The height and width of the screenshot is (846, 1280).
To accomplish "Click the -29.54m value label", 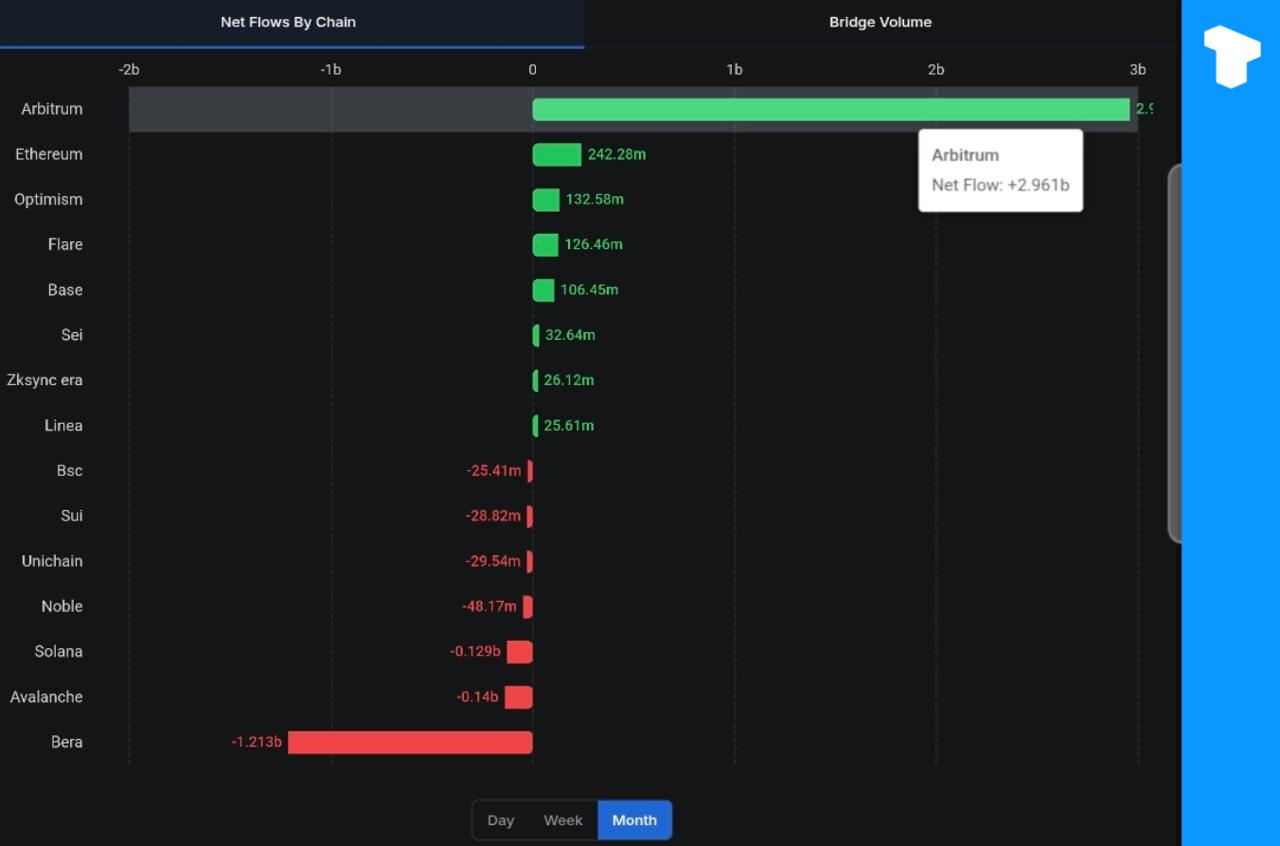I will (493, 561).
